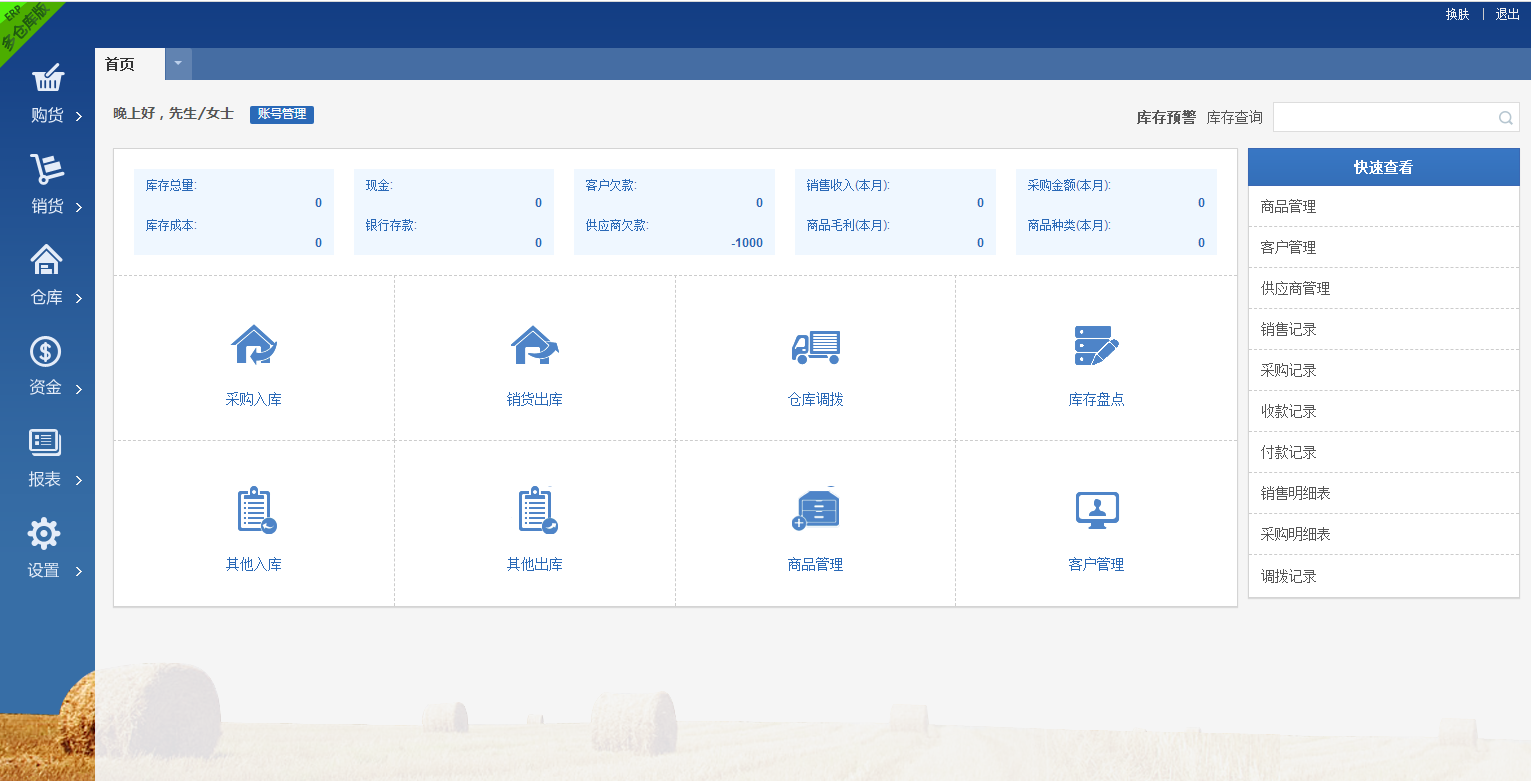Expand the 销售 sidebar section
This screenshot has width=1531, height=781.
[75, 206]
